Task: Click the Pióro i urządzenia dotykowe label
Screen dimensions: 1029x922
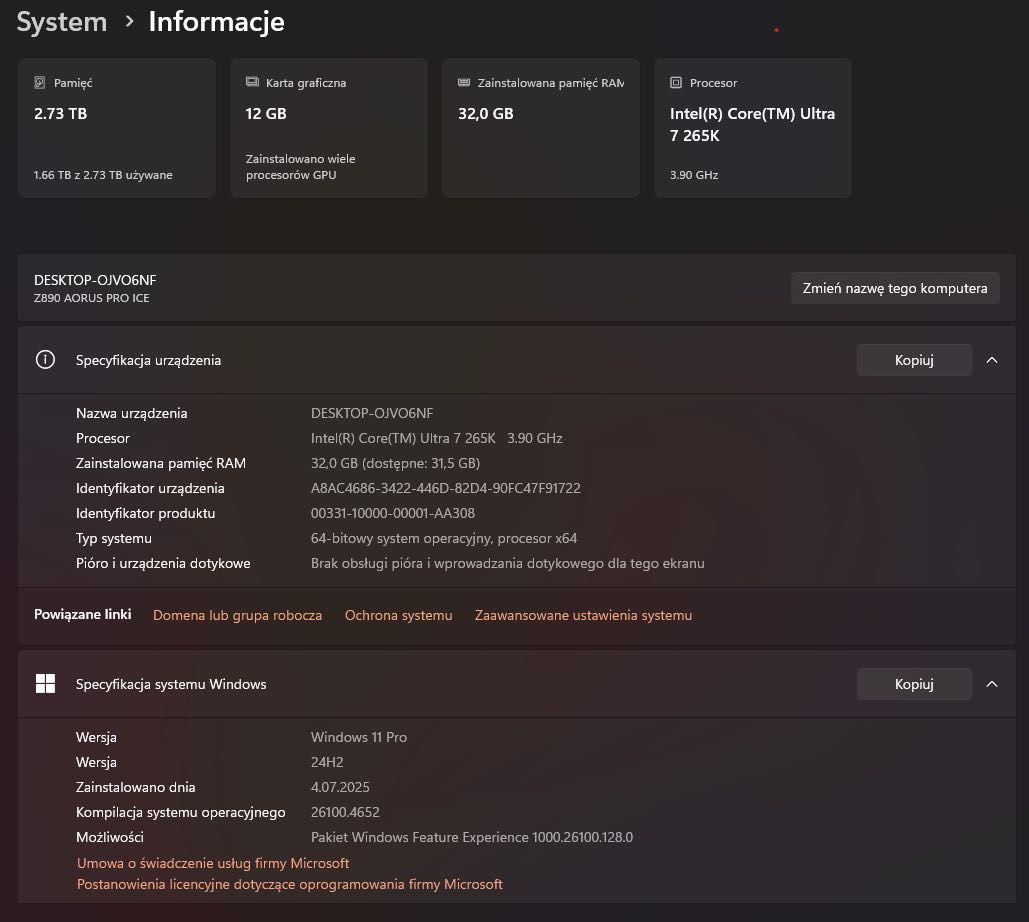Action: (163, 563)
